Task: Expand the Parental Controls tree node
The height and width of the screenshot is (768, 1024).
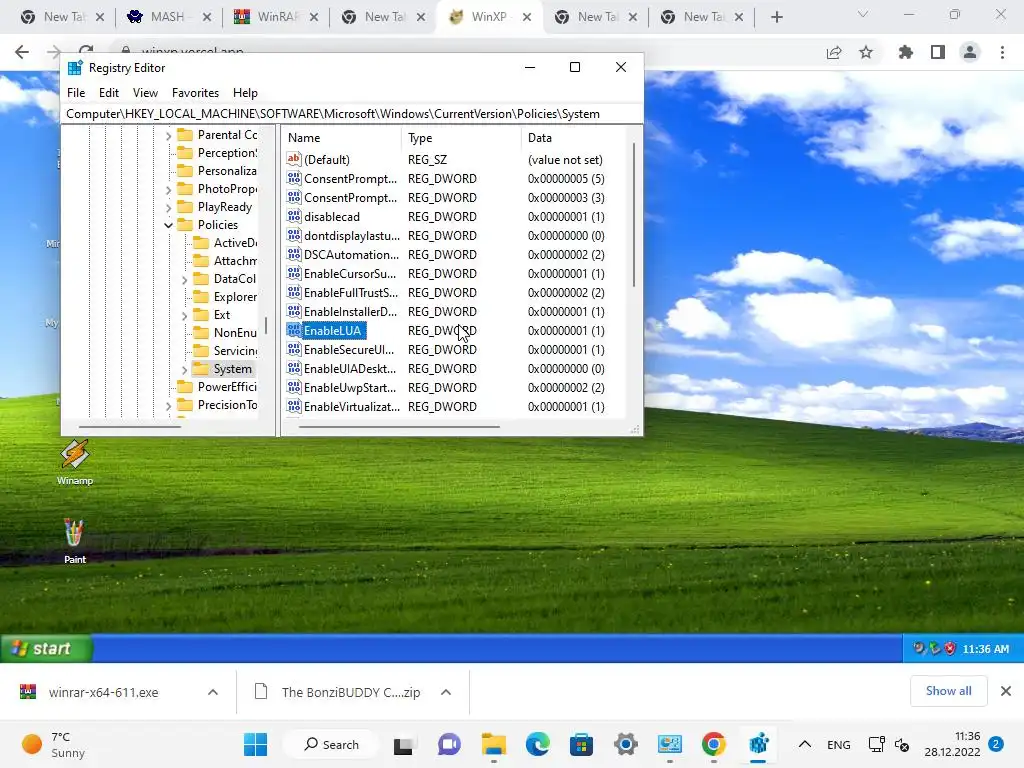Action: click(168, 135)
